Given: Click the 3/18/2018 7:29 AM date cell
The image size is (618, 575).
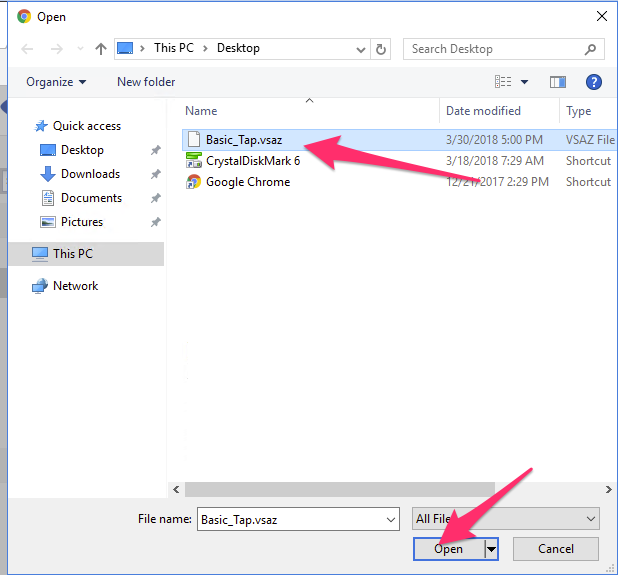Looking at the screenshot, I should point(495,161).
